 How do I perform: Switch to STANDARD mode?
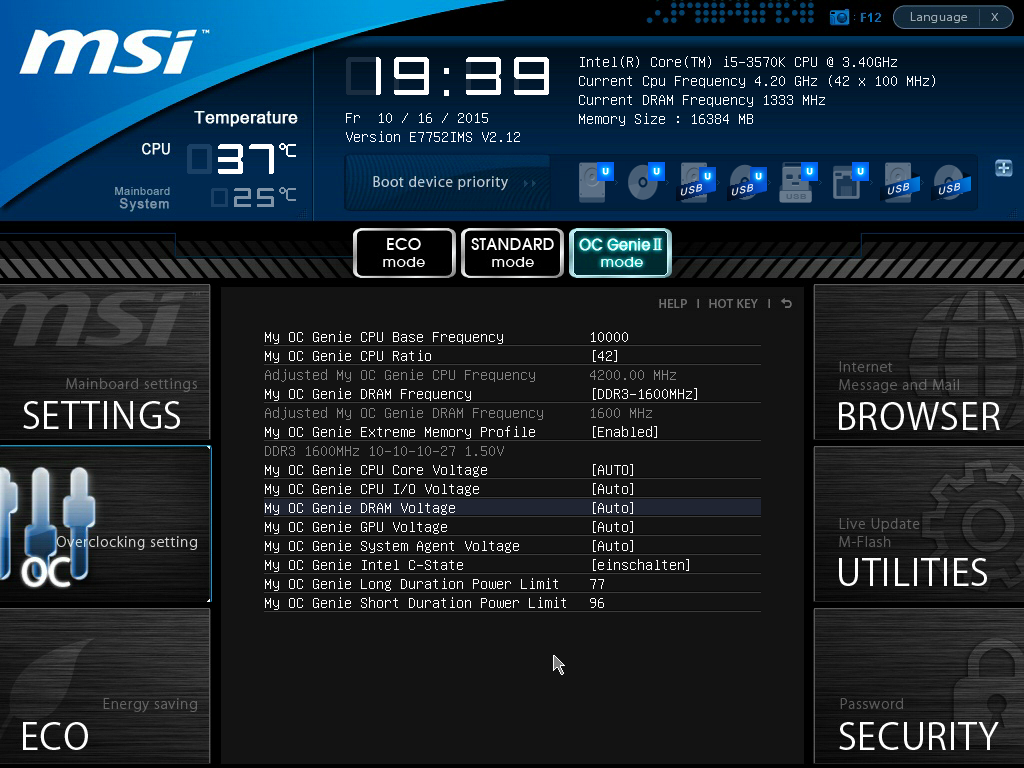512,253
